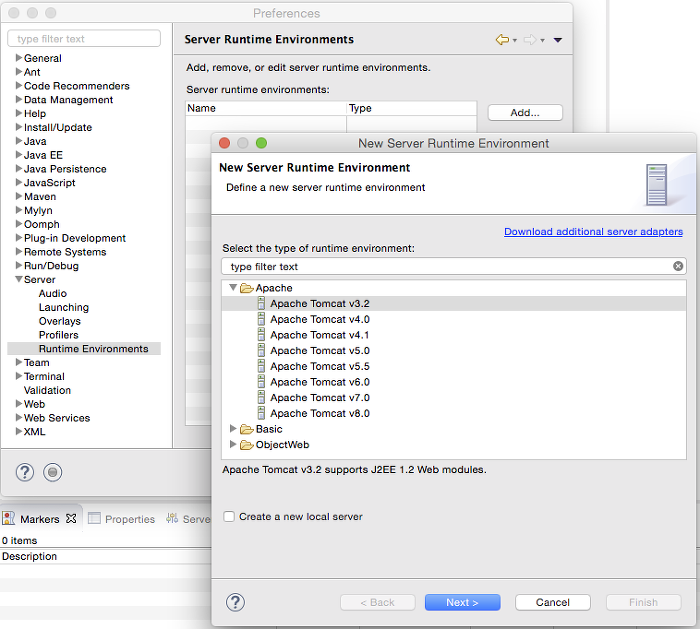Viewport: 700px width, 629px height.
Task: Select Runtime Environments under Server
Action: [93, 349]
